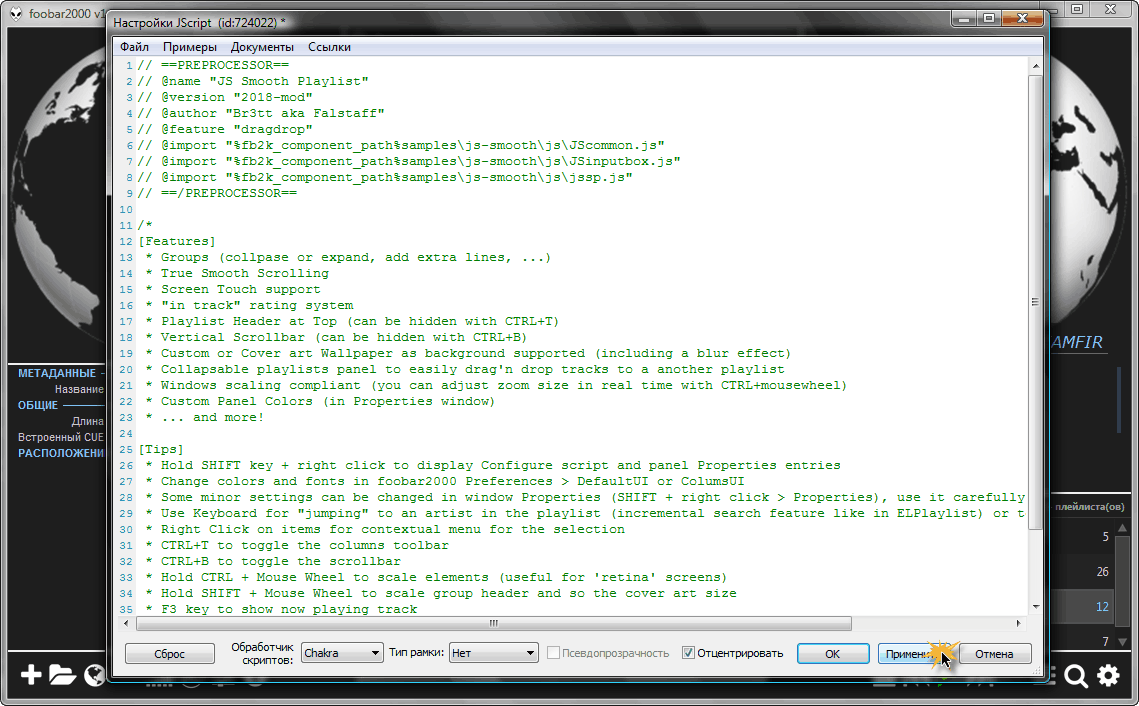The width and height of the screenshot is (1139, 706).
Task: Click the Применить button
Action: (x=913, y=654)
